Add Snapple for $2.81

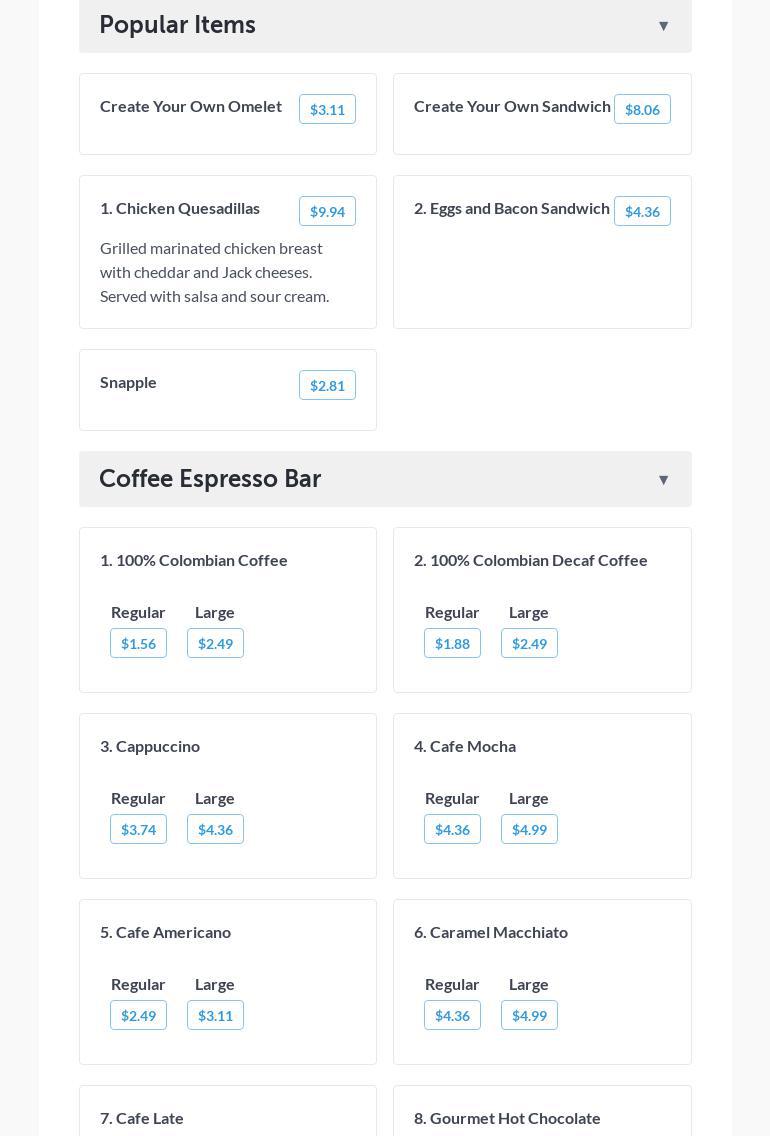[327, 386]
